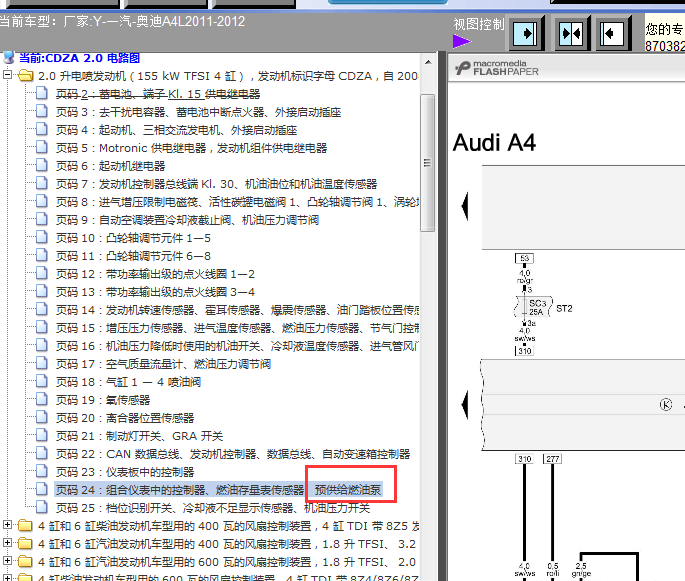Open 页码 4 起动机、三相交流发电机 page

click(x=176, y=130)
